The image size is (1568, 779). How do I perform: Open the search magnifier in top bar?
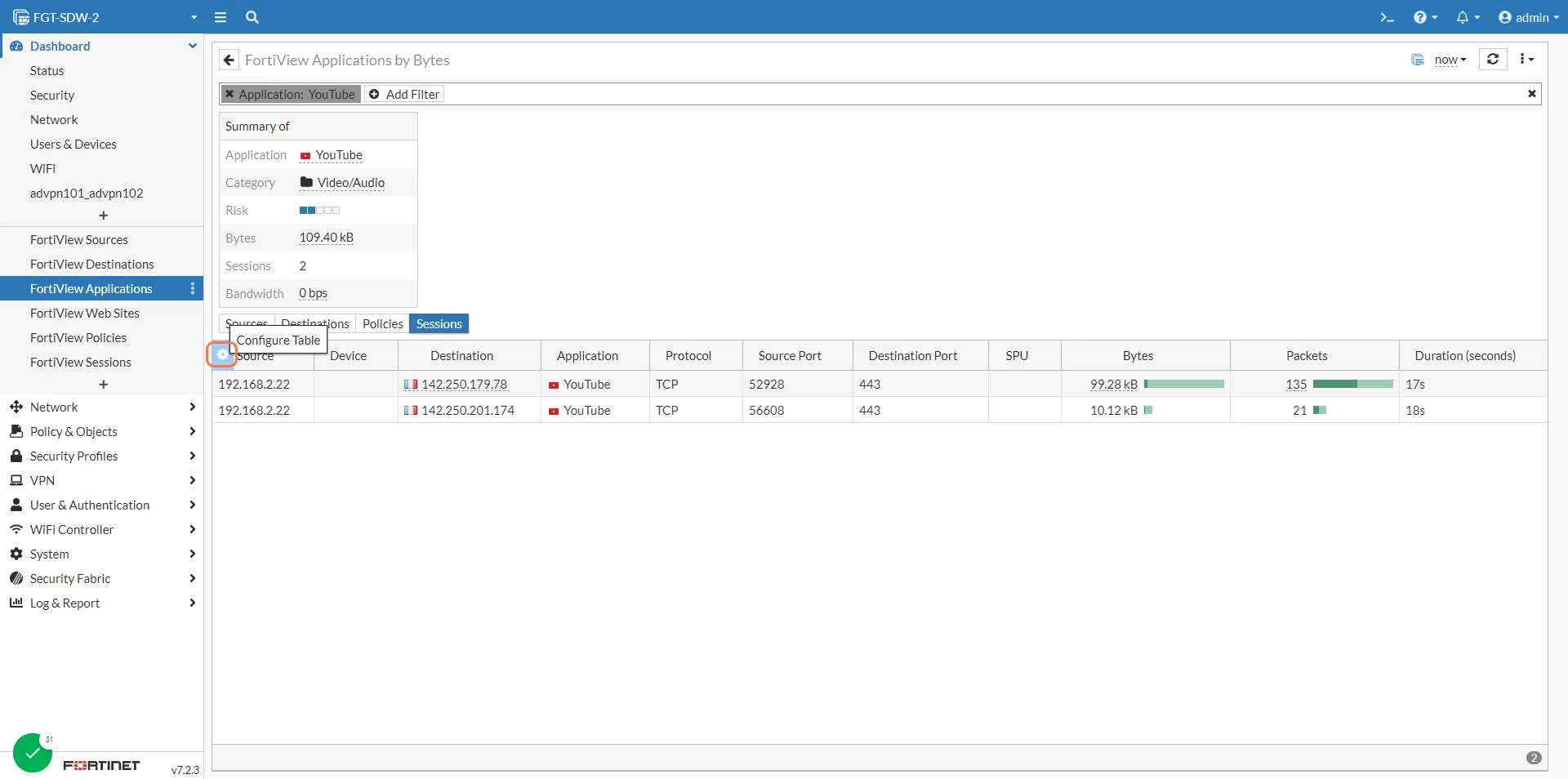pyautogui.click(x=252, y=17)
